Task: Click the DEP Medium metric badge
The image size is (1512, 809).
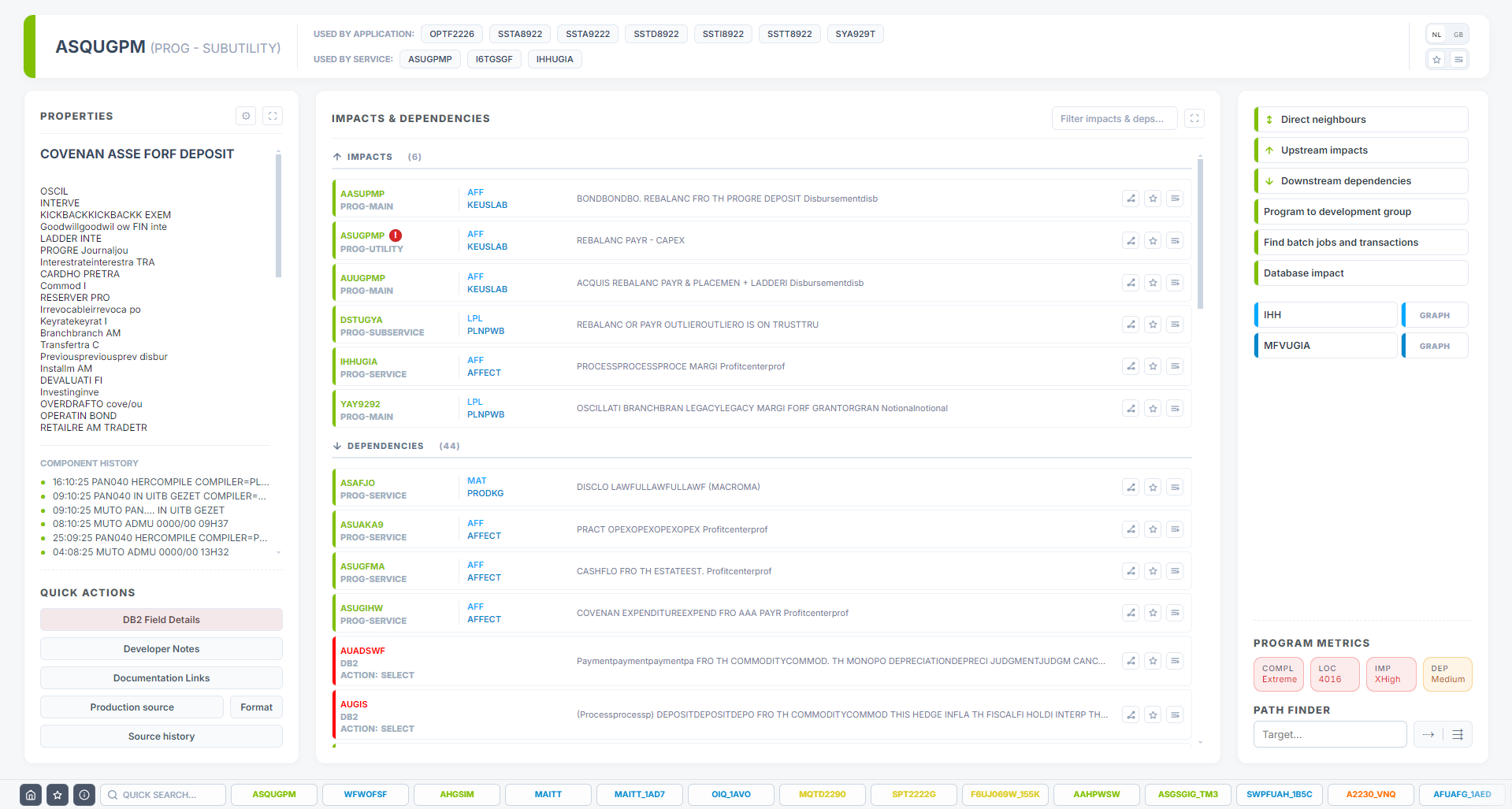Action: (1447, 674)
